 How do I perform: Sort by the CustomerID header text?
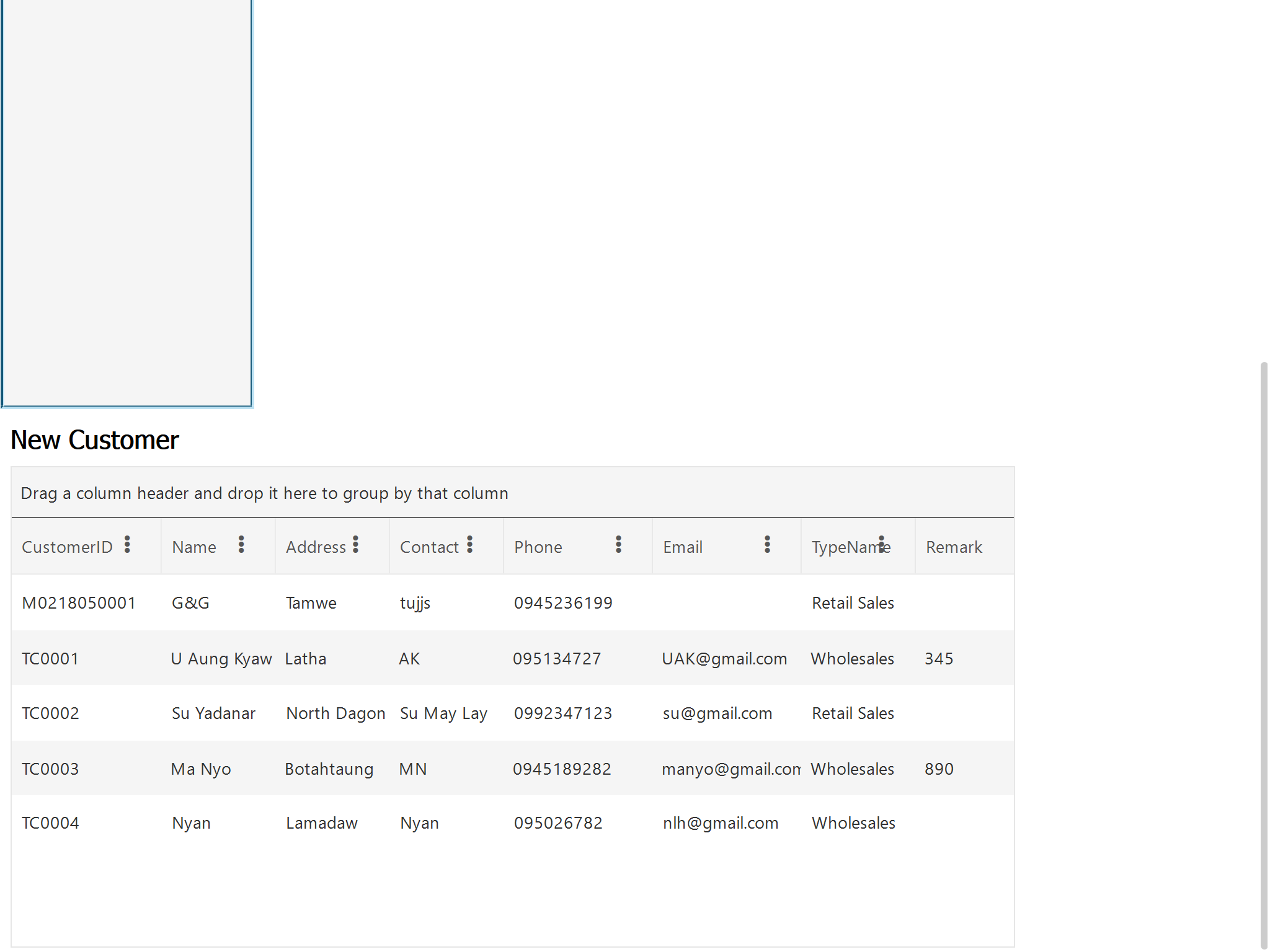67,547
